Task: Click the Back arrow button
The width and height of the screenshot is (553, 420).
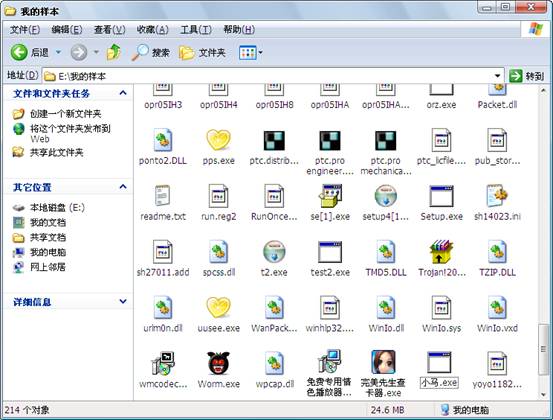Action: pyautogui.click(x=19, y=53)
